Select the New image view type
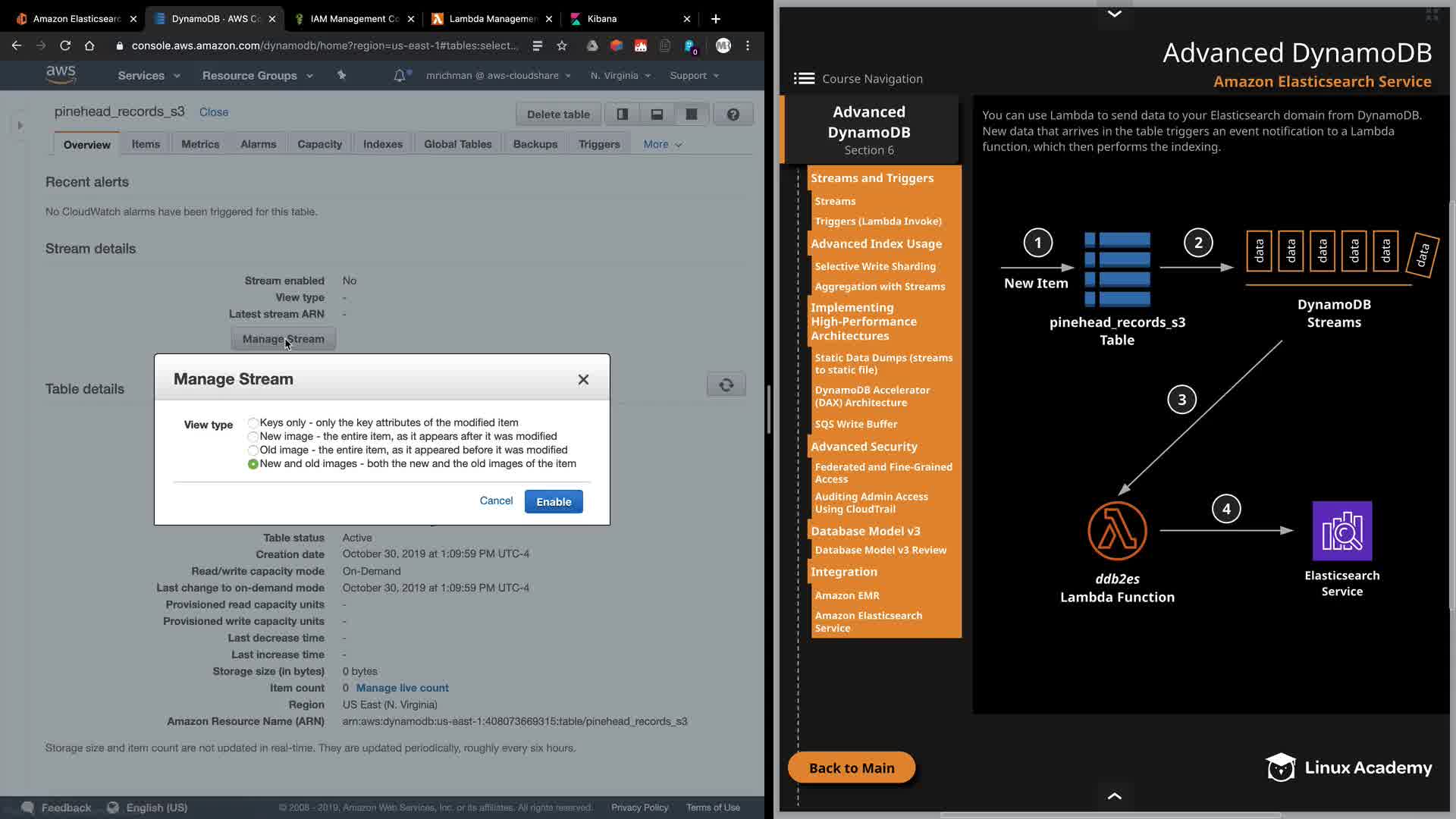The image size is (1456, 819). (x=253, y=437)
